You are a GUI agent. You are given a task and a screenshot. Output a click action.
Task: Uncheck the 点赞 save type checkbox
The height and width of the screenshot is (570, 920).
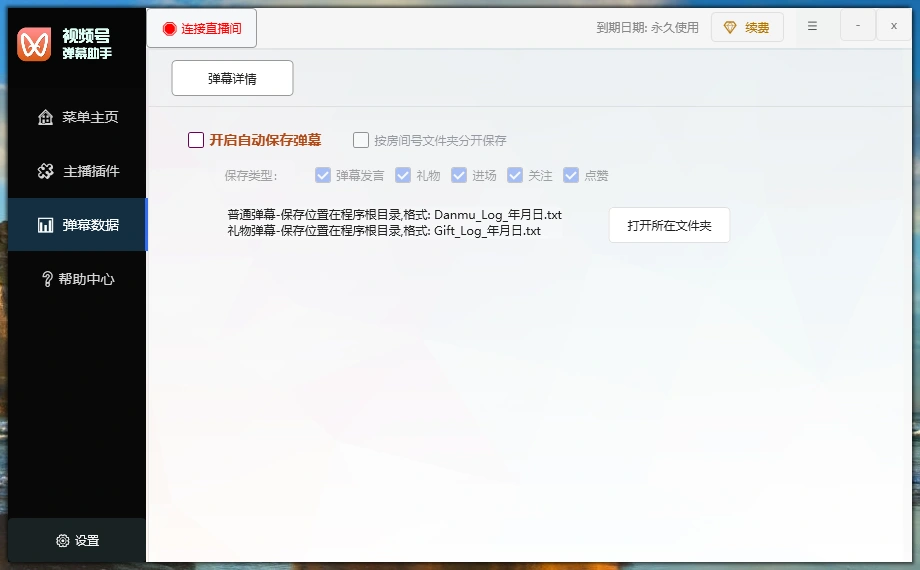571,176
